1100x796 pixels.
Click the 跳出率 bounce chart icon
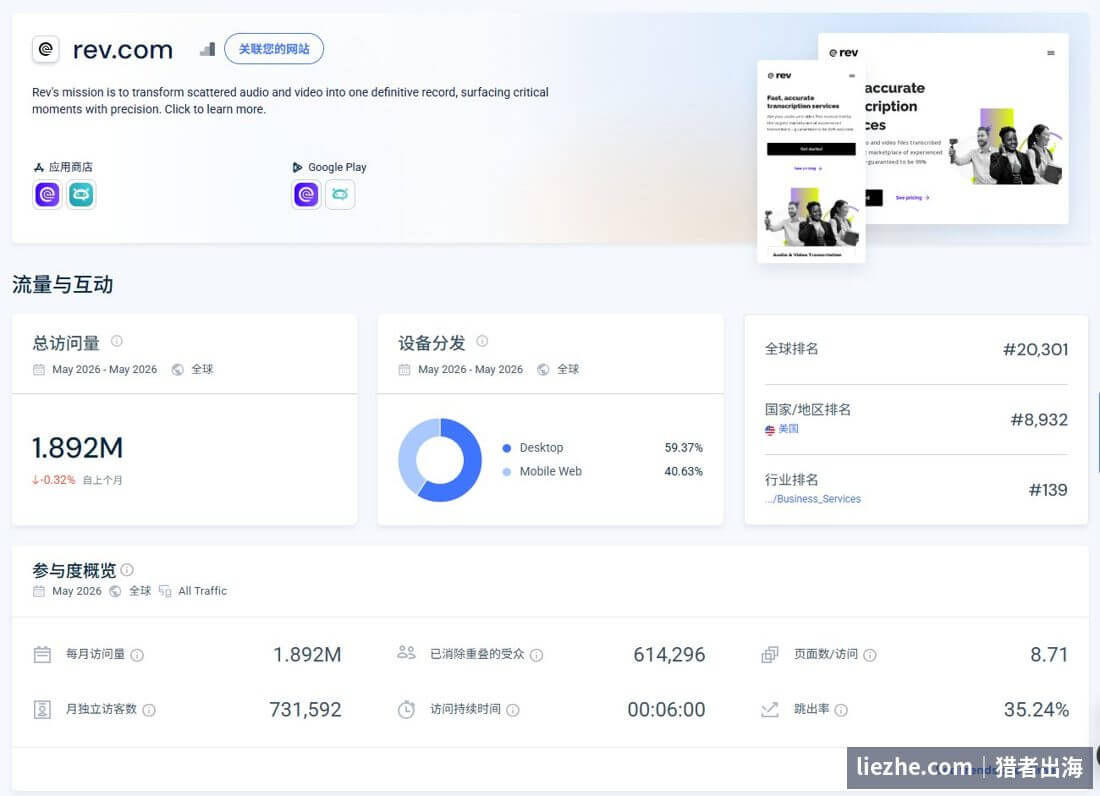click(x=770, y=710)
